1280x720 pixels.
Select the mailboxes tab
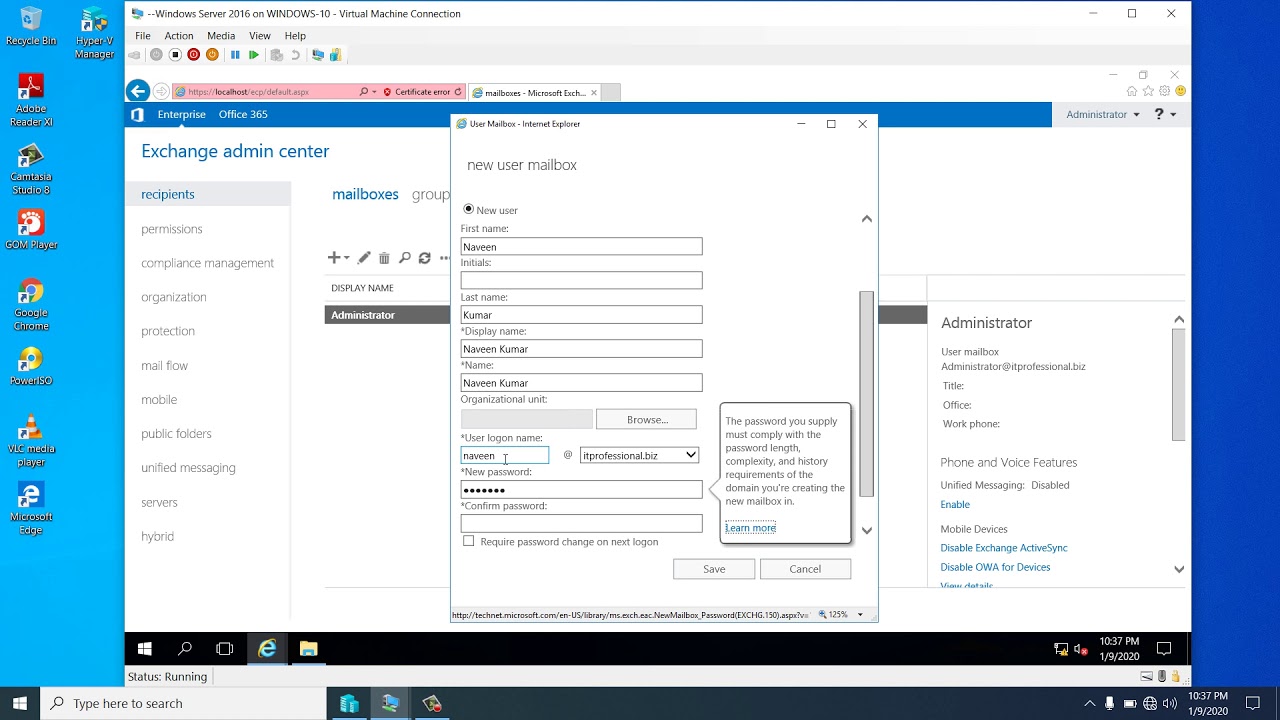click(365, 194)
